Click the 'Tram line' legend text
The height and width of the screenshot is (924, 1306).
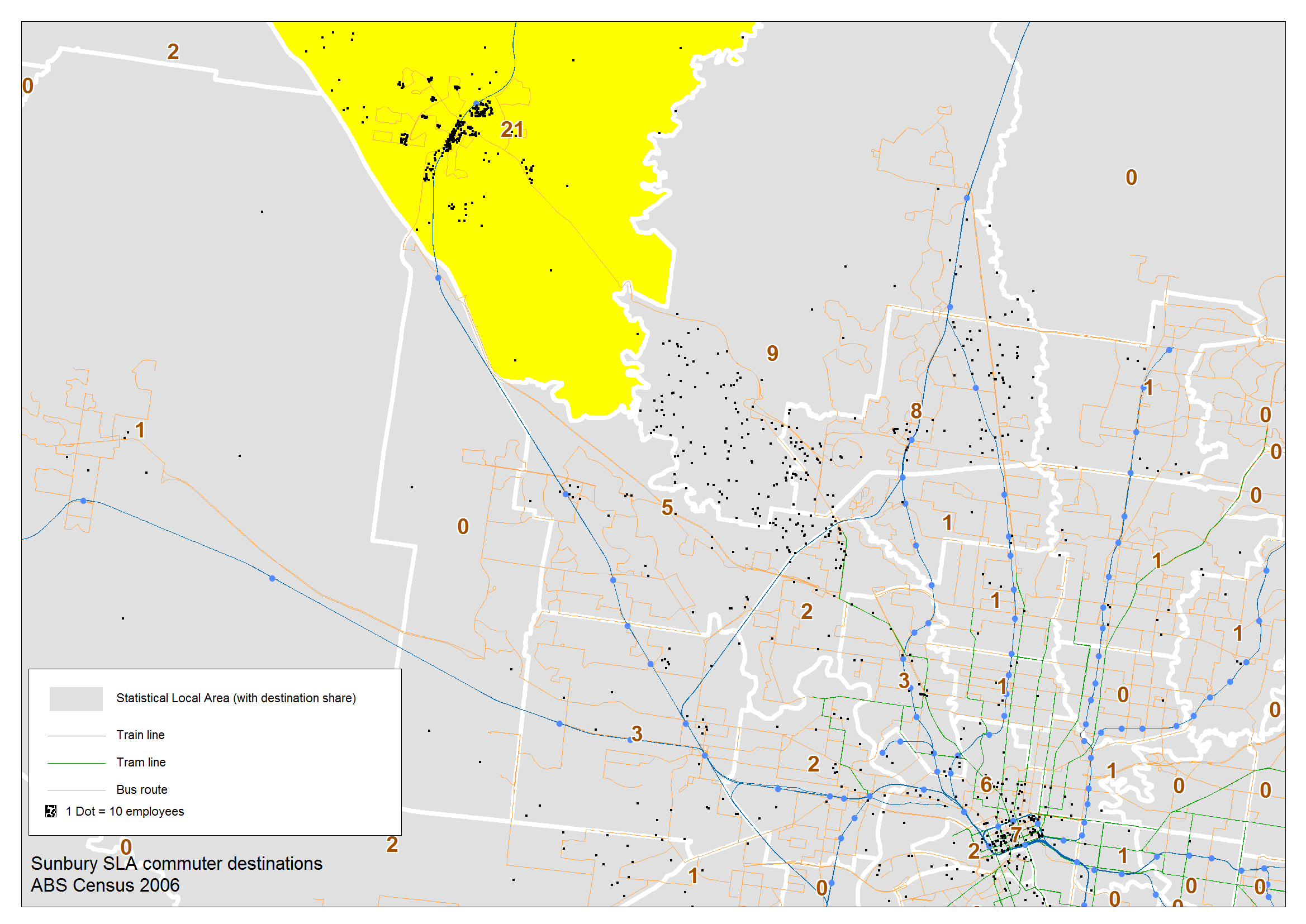(141, 763)
